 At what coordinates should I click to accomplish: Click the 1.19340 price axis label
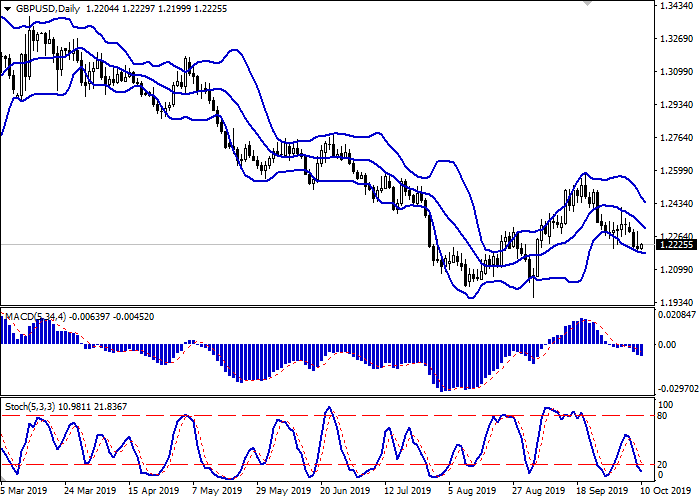(677, 302)
